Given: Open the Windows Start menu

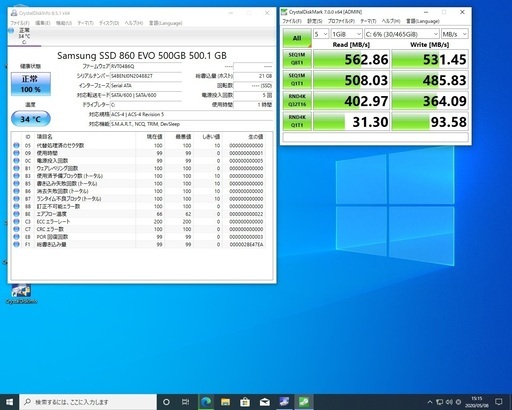Looking at the screenshot, I should click(9, 402).
